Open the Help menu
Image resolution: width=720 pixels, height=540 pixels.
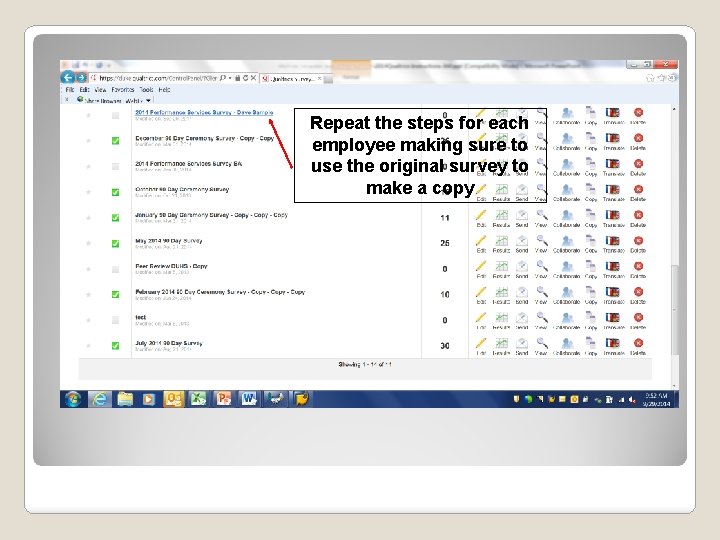tap(164, 90)
